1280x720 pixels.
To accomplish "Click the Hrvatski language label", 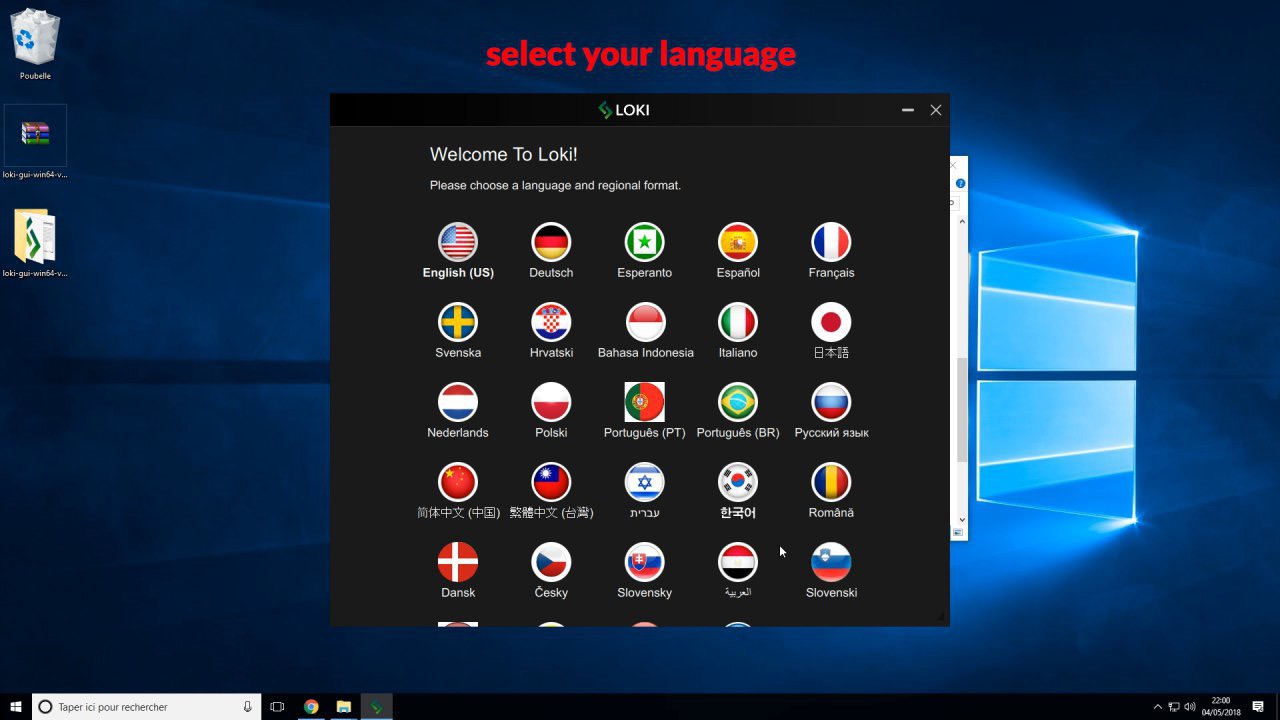I will [x=551, y=353].
